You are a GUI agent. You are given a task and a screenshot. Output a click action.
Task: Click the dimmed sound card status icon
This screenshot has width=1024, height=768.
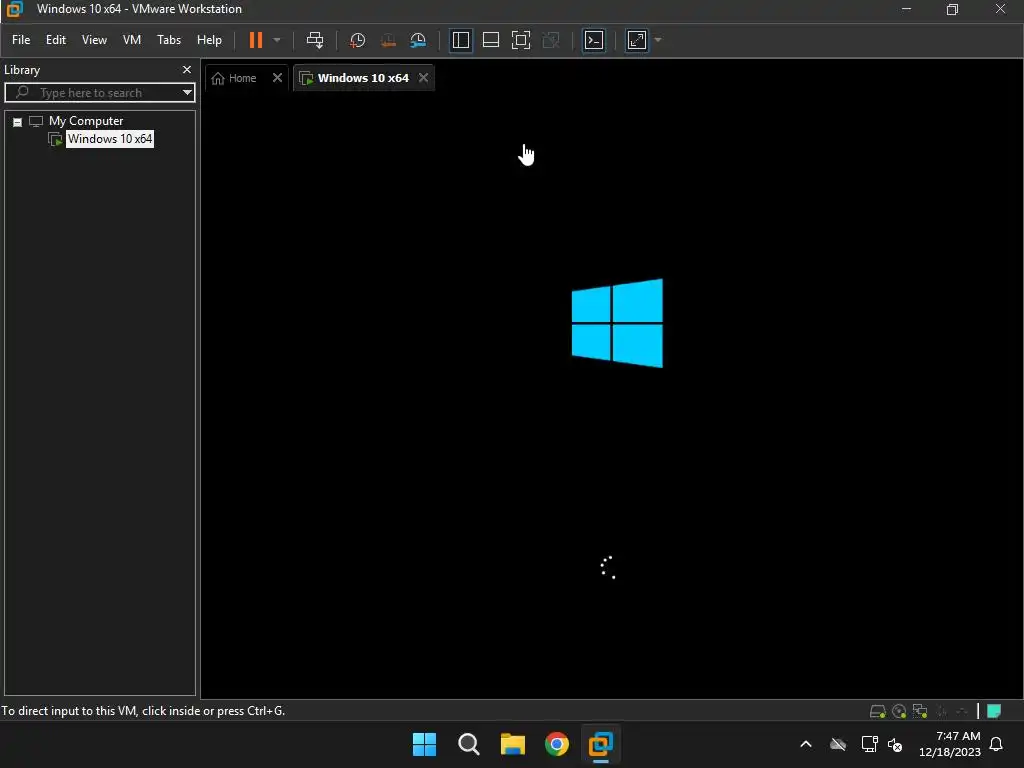click(x=961, y=711)
